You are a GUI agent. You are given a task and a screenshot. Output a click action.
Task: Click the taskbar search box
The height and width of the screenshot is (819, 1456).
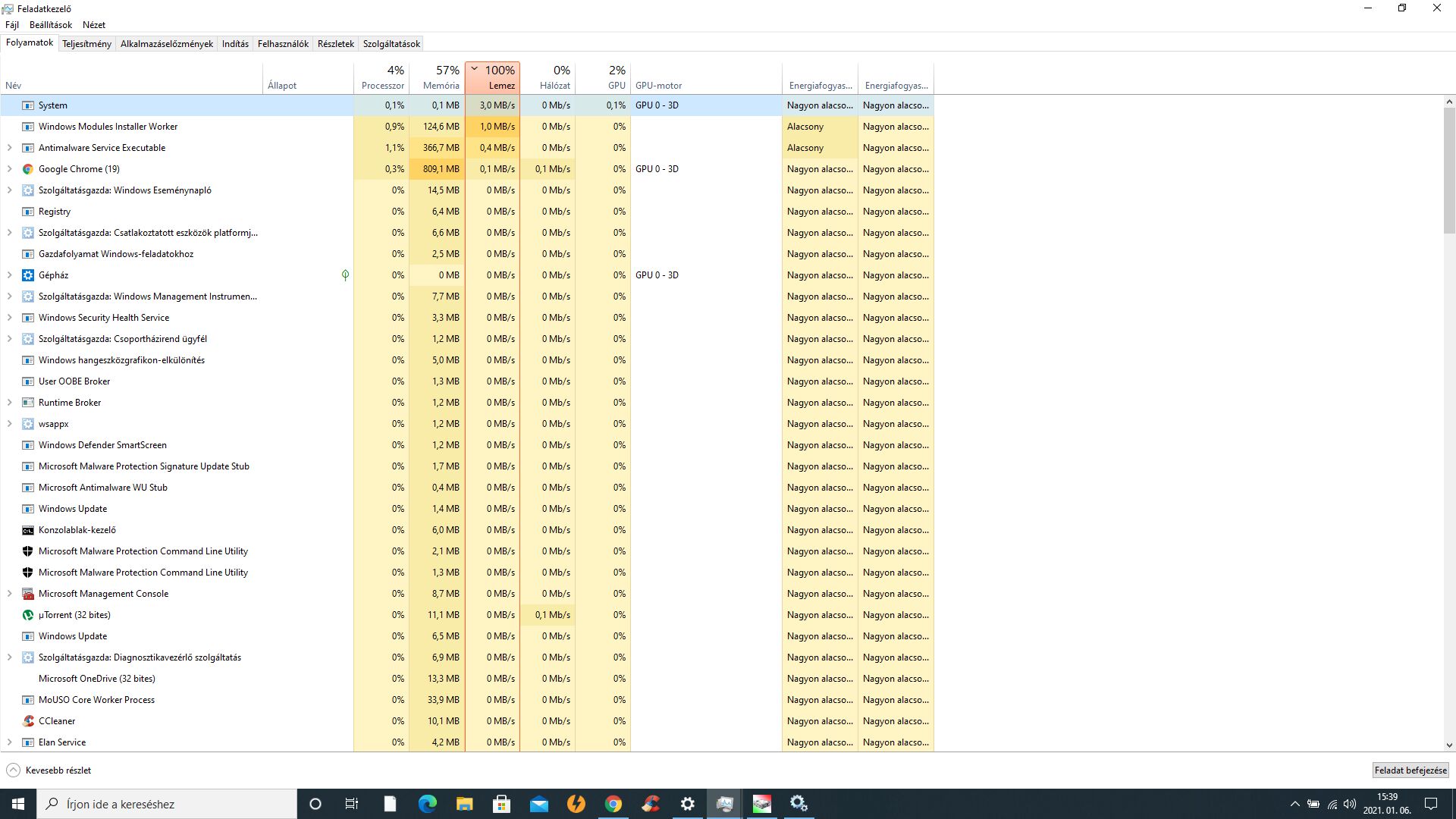[167, 804]
